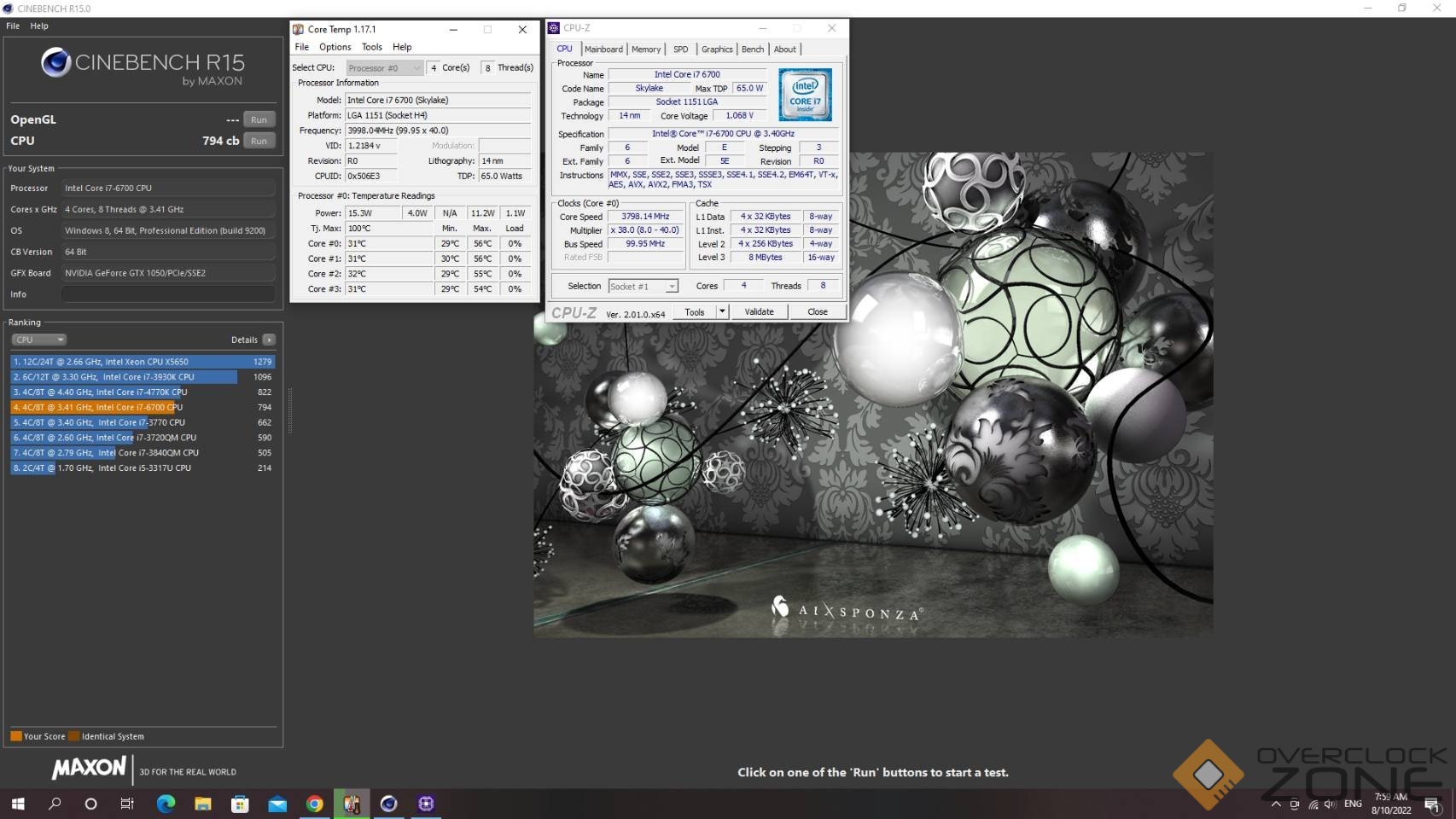This screenshot has width=1456, height=819.
Task: Open Cinebench Help menu
Action: [x=39, y=26]
